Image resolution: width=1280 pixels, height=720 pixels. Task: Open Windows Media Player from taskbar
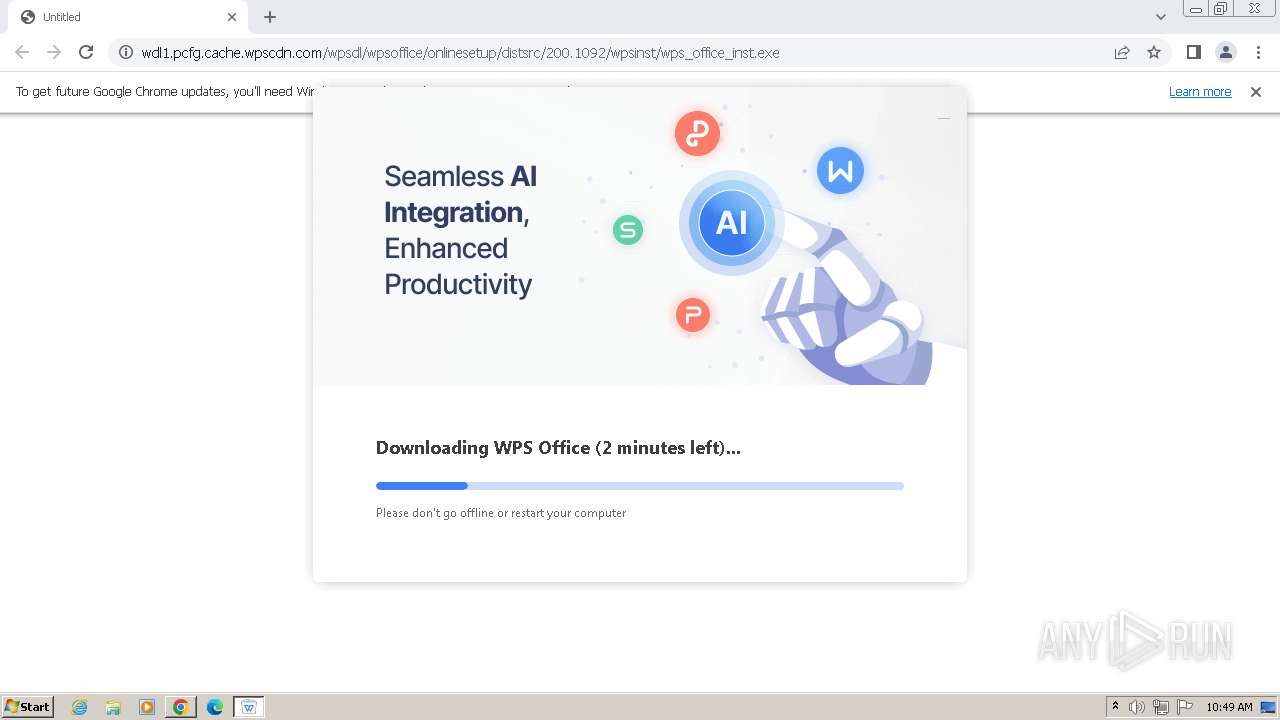click(147, 707)
